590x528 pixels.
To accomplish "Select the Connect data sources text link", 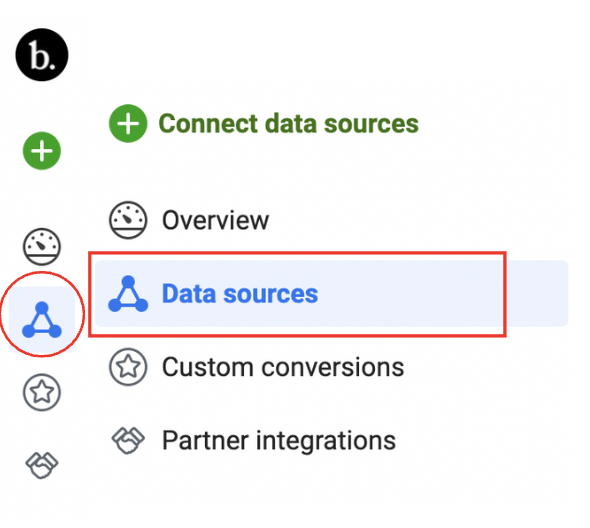I will (x=289, y=123).
